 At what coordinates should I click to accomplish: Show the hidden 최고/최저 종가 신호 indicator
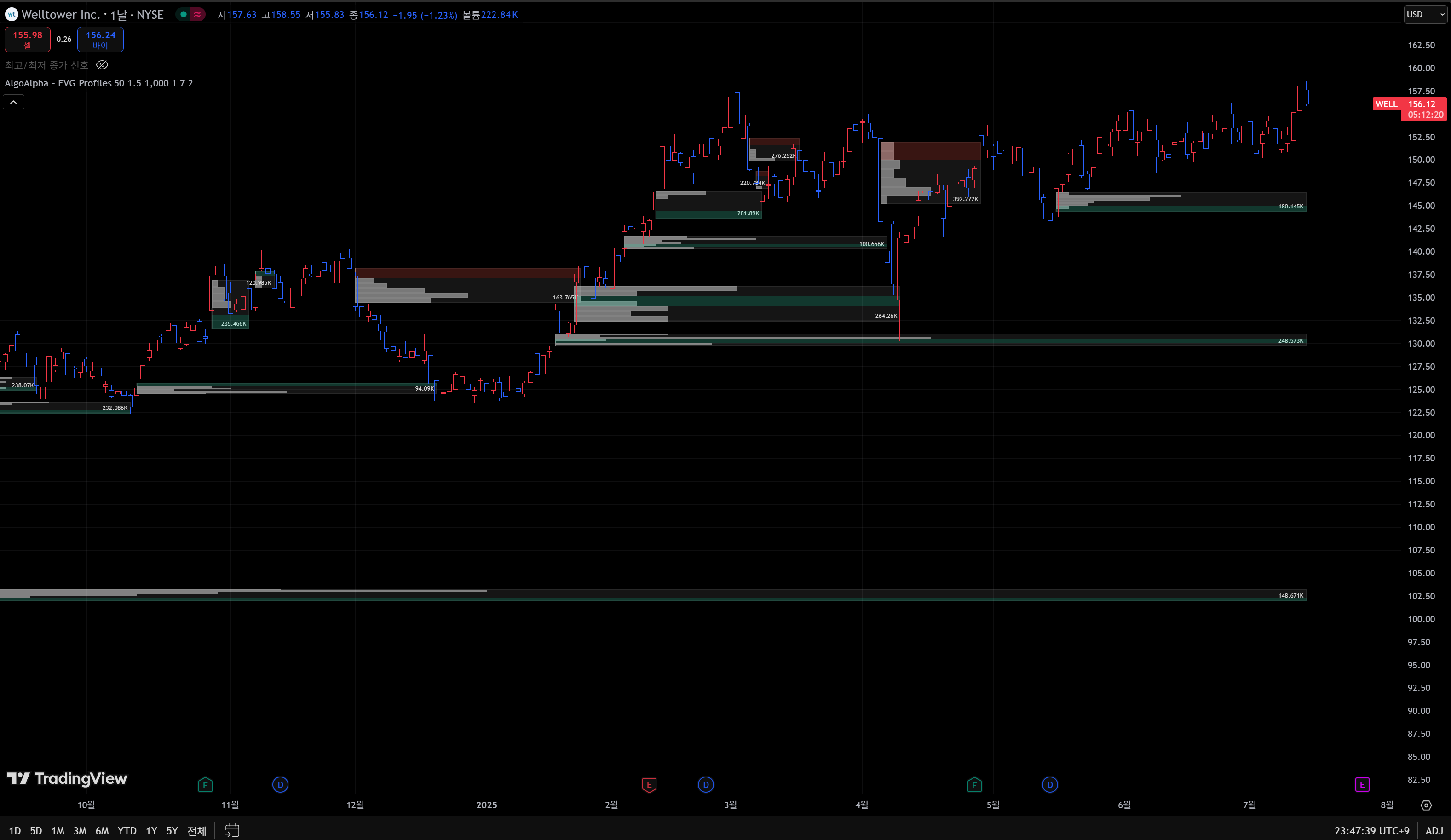click(x=102, y=65)
